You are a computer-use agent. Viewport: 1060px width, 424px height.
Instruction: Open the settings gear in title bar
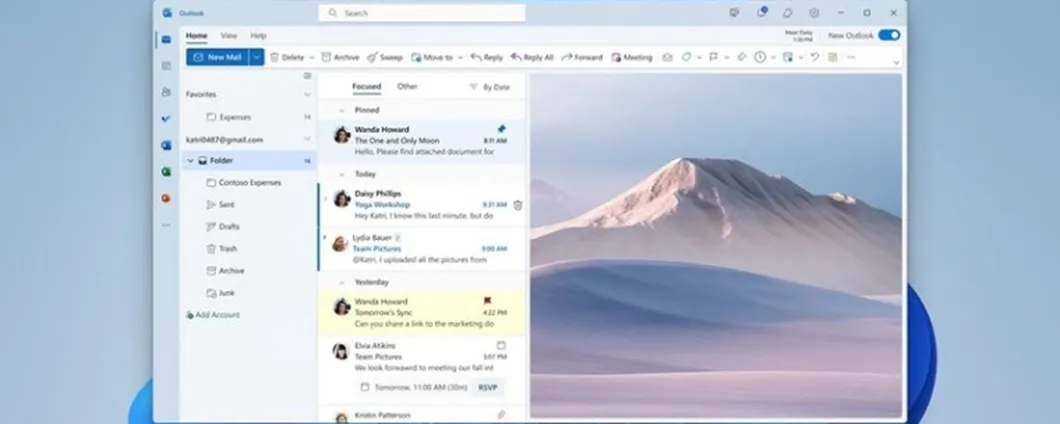click(x=814, y=13)
